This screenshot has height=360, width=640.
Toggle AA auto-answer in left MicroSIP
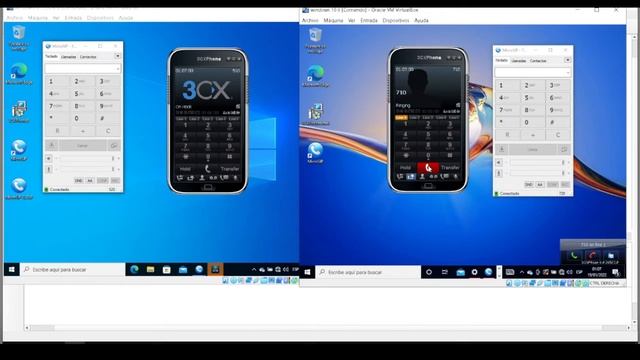[90, 180]
